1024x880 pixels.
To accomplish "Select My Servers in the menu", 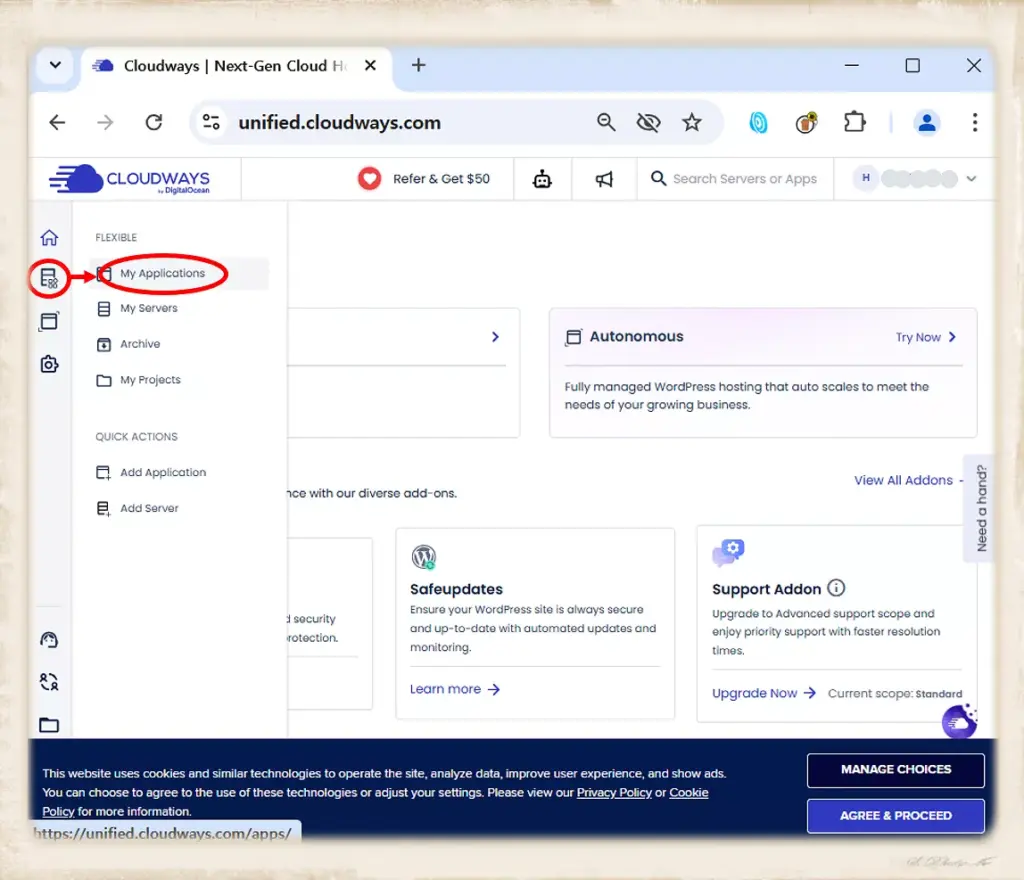I will tap(149, 309).
